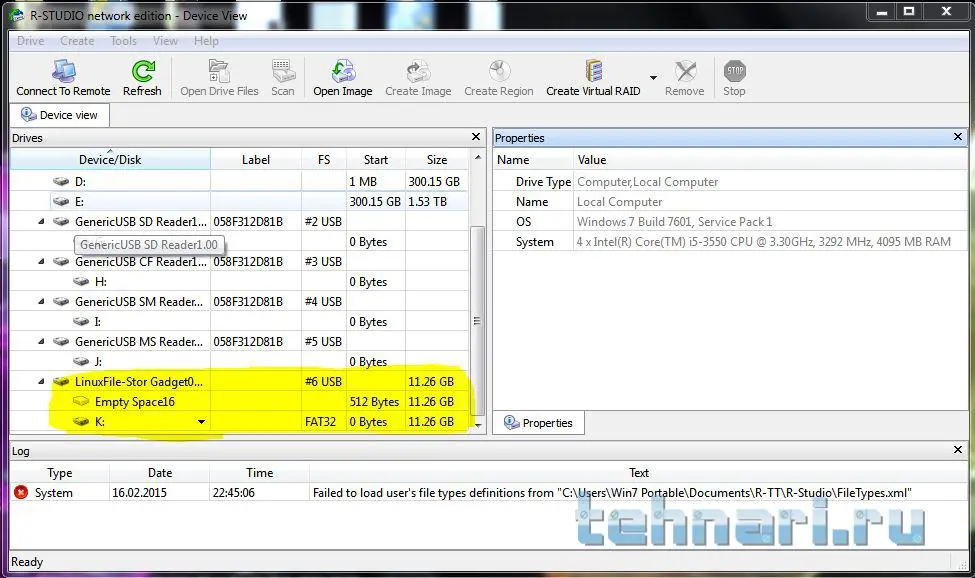Click the drive icon beside K:
The width and height of the screenshot is (975, 578).
point(81,421)
